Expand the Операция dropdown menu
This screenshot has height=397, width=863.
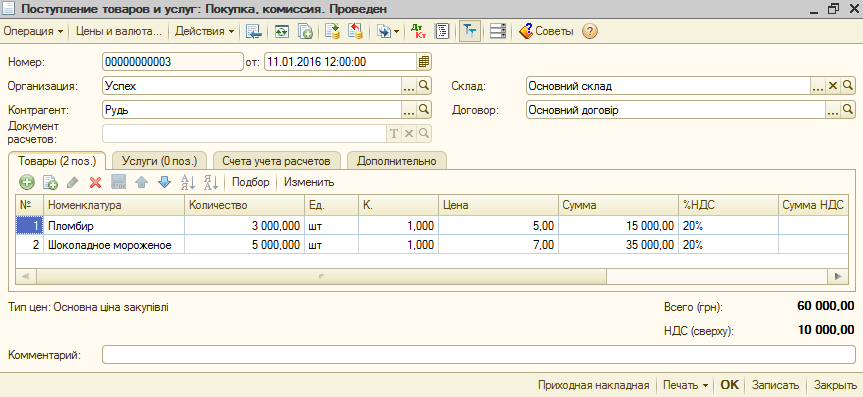coord(33,31)
